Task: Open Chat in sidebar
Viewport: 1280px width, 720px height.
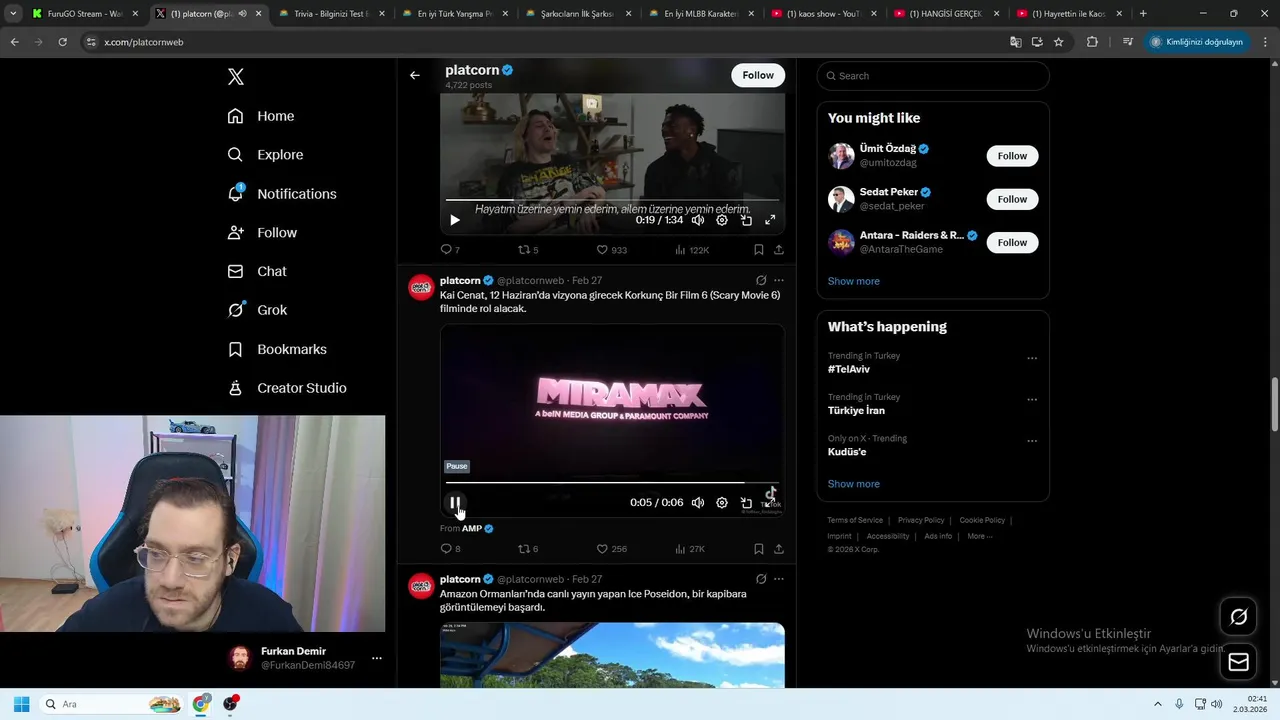Action: [x=257, y=271]
